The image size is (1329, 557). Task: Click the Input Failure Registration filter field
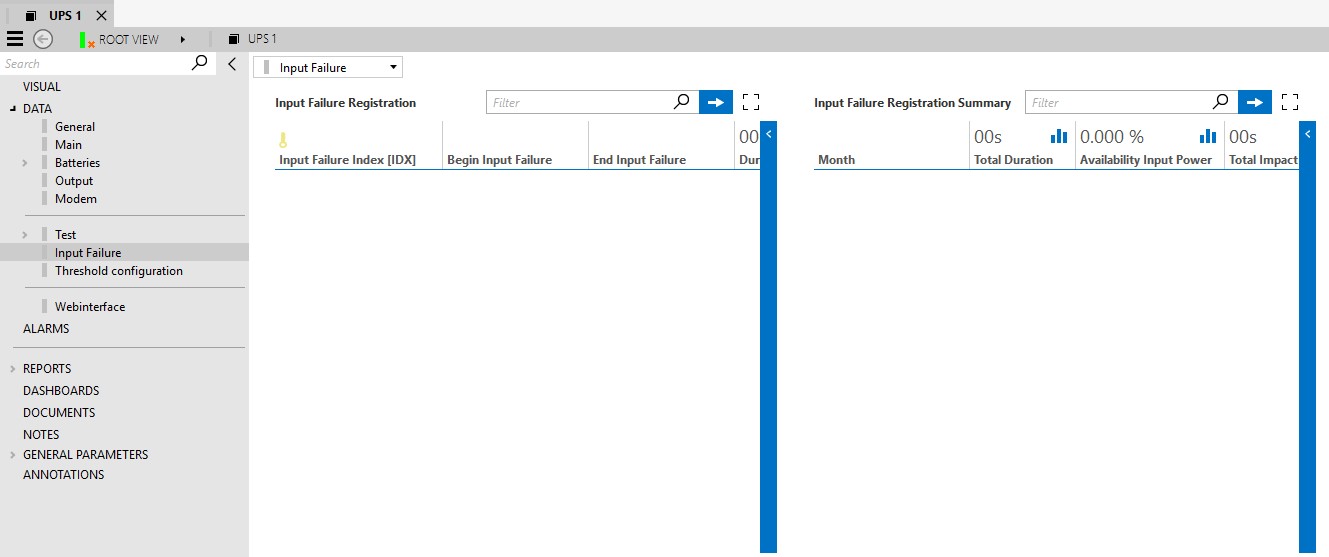580,102
